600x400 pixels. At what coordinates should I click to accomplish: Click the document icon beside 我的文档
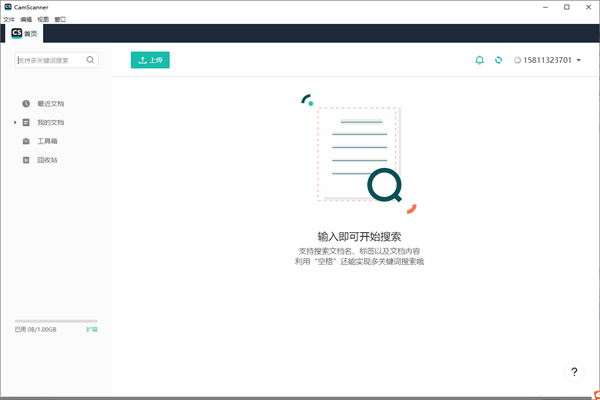[x=26, y=122]
